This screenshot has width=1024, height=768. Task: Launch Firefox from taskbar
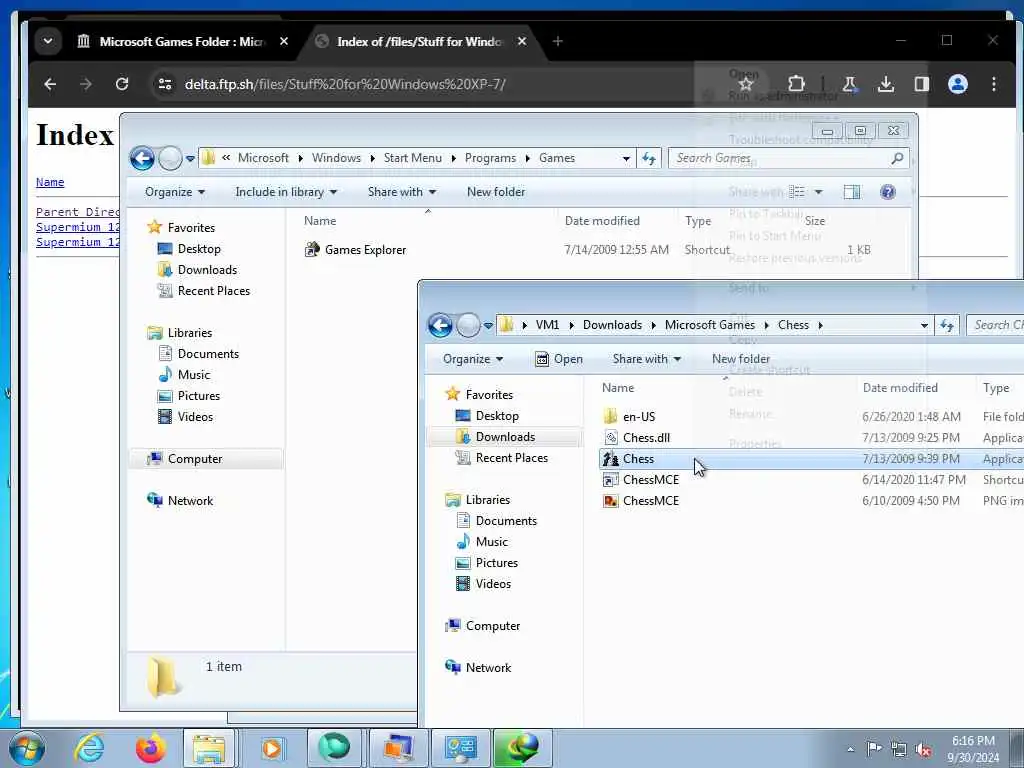(150, 748)
